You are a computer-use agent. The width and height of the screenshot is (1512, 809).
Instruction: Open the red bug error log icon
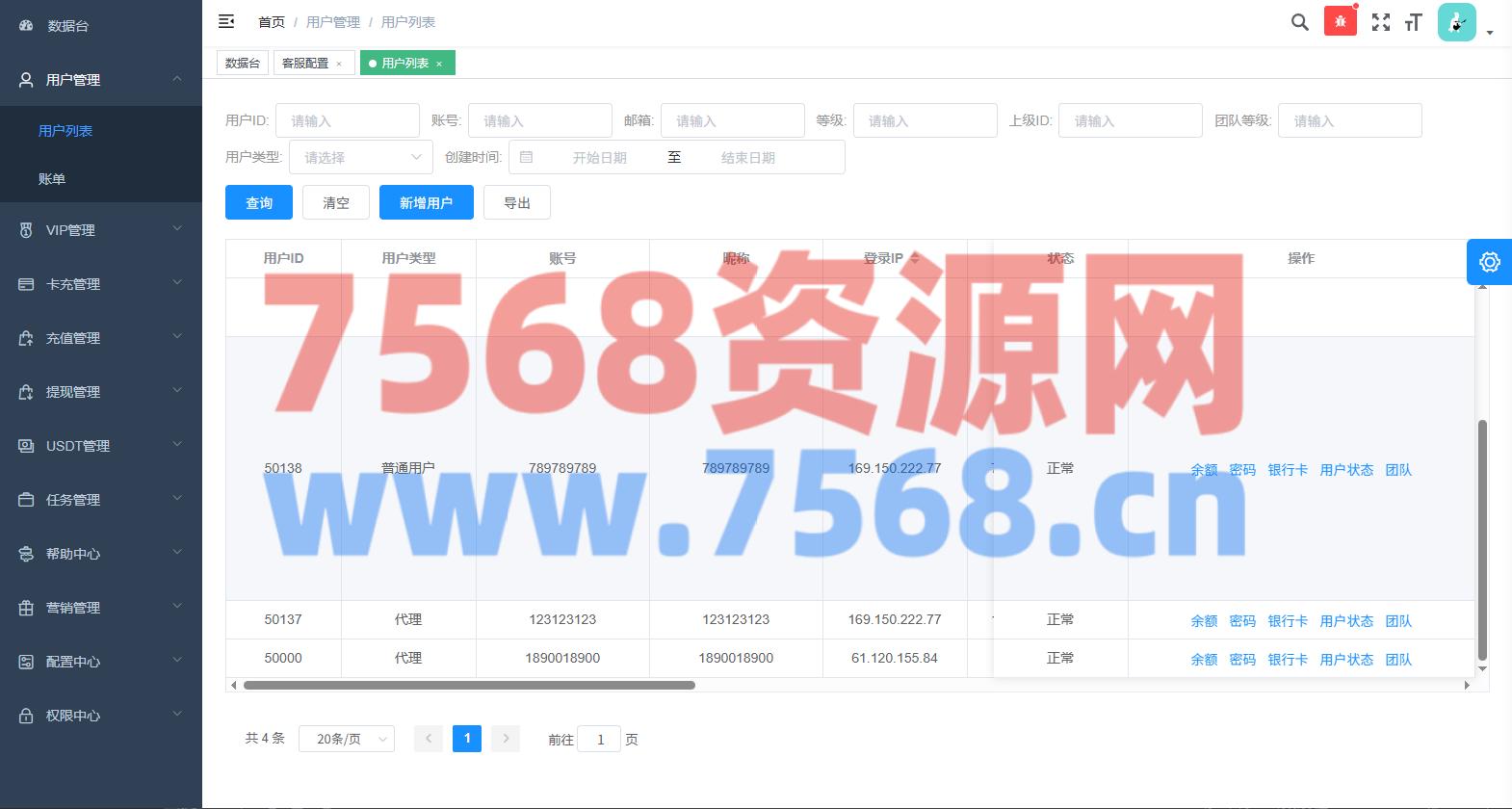coord(1340,21)
